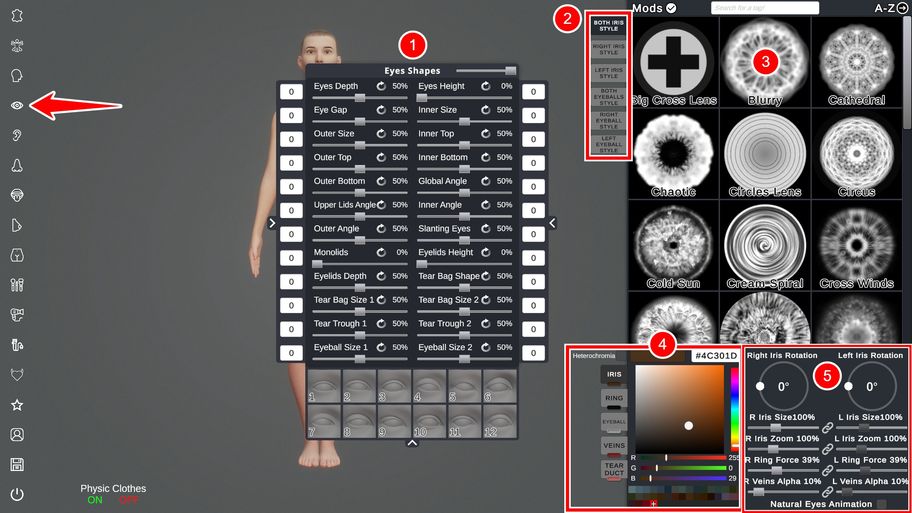Link the R and L Veins Alpha sliders
Viewport: 912px width, 513px height.
(x=827, y=491)
